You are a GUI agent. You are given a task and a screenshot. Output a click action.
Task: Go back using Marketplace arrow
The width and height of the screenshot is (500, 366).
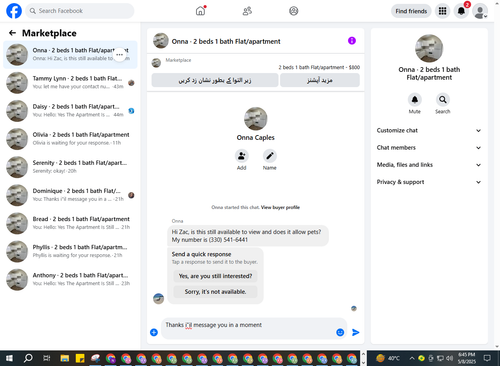coord(12,33)
